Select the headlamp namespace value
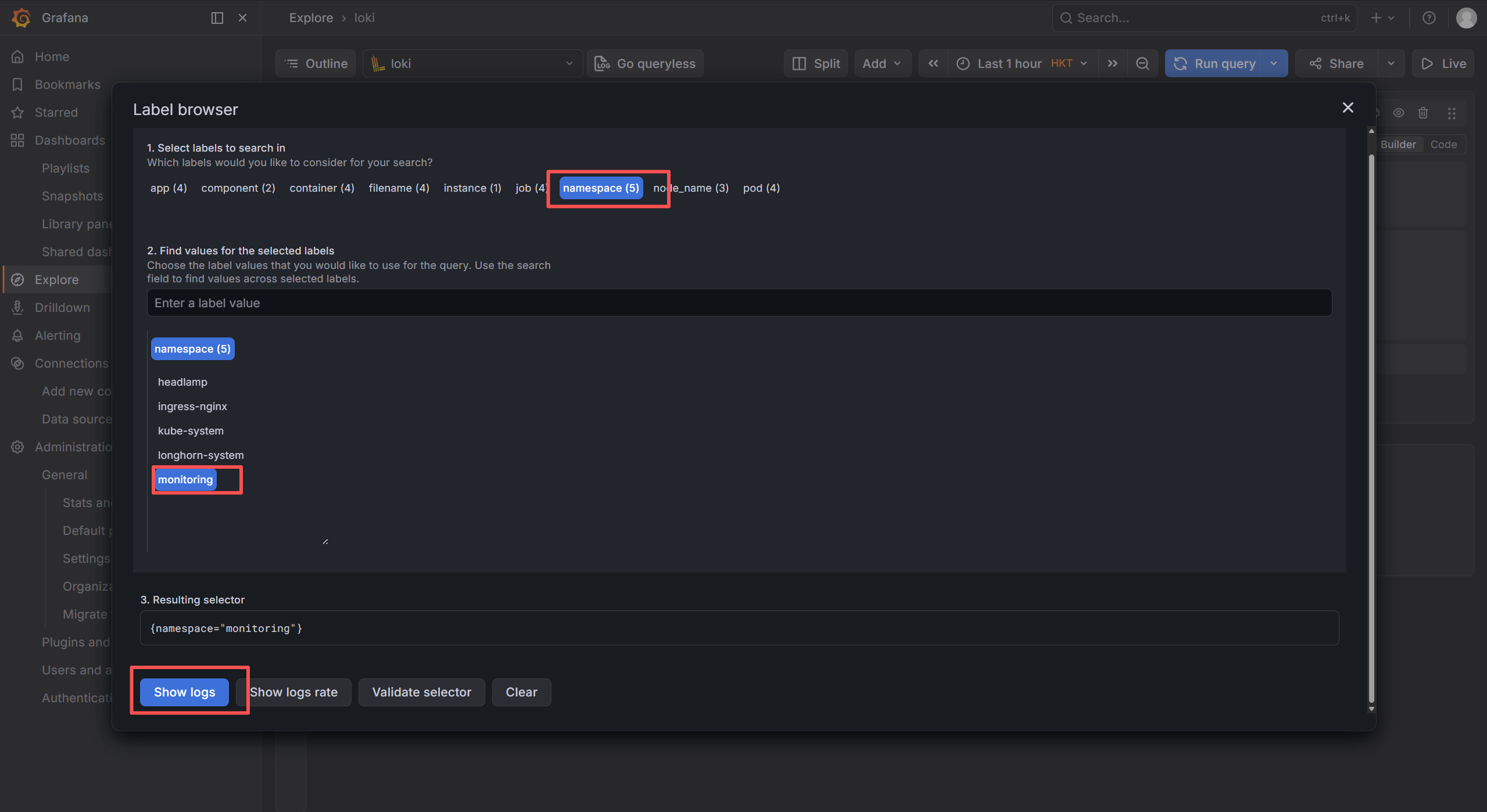1487x812 pixels. [x=182, y=382]
